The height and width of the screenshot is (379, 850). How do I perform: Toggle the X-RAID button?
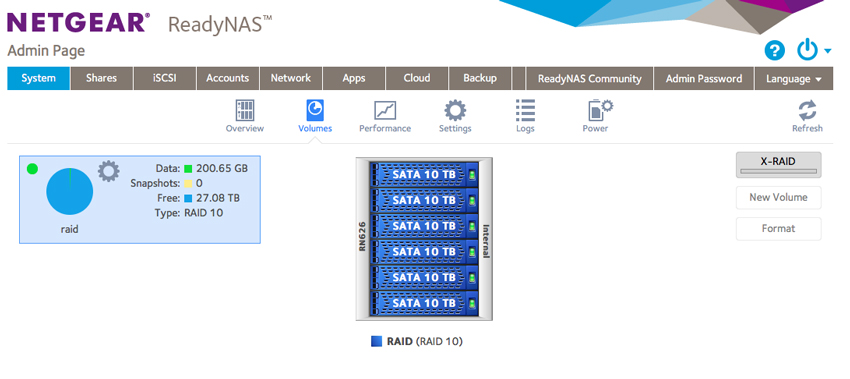coord(778,165)
